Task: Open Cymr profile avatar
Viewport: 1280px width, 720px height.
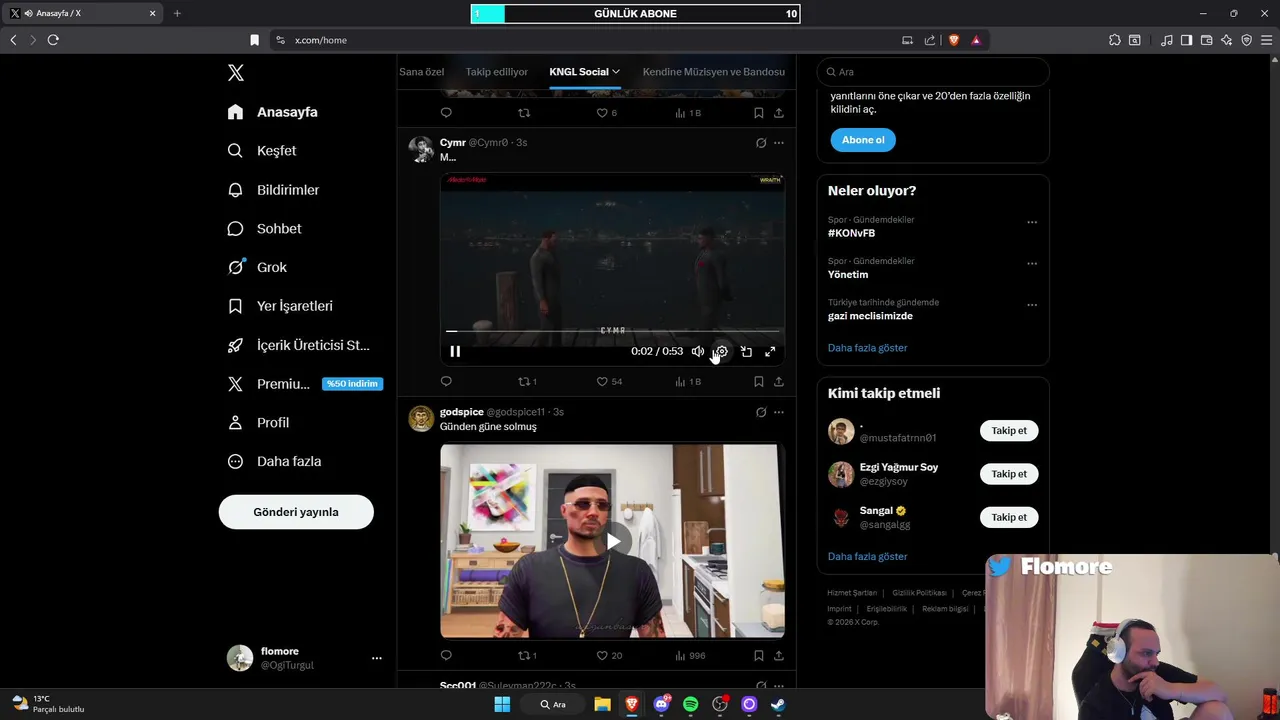Action: click(421, 149)
